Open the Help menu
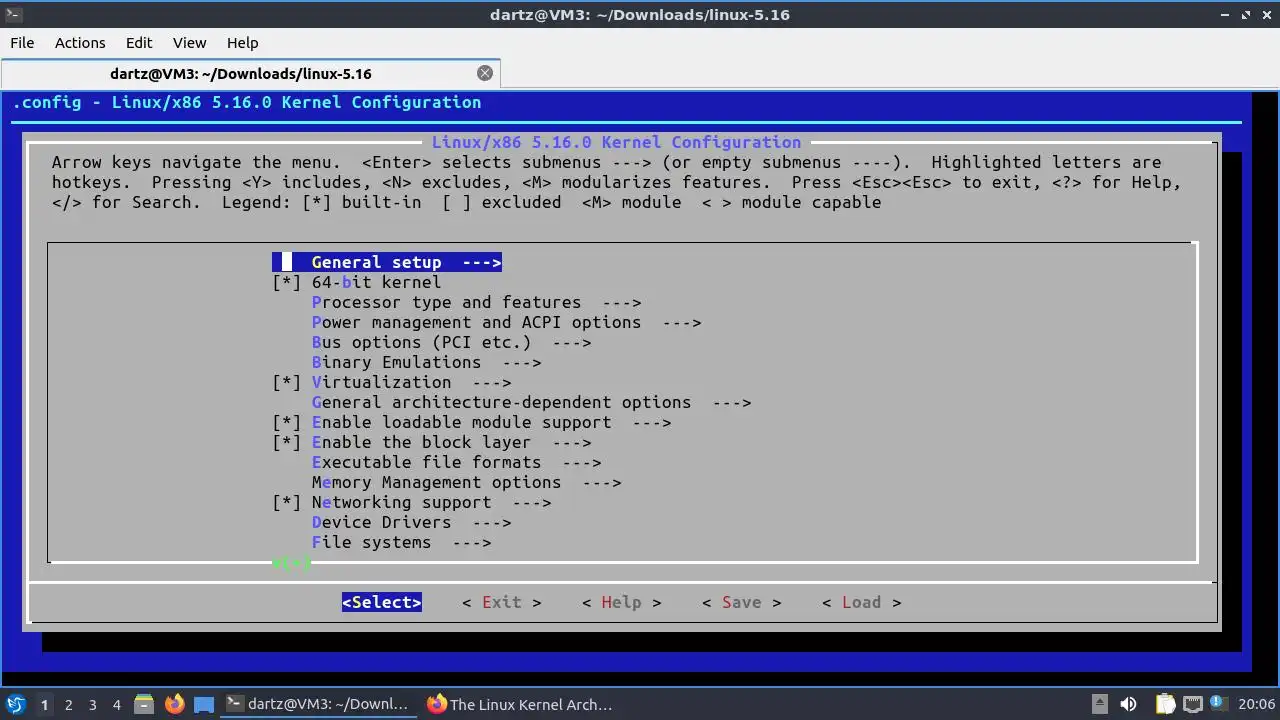The height and width of the screenshot is (720, 1280). tap(242, 42)
